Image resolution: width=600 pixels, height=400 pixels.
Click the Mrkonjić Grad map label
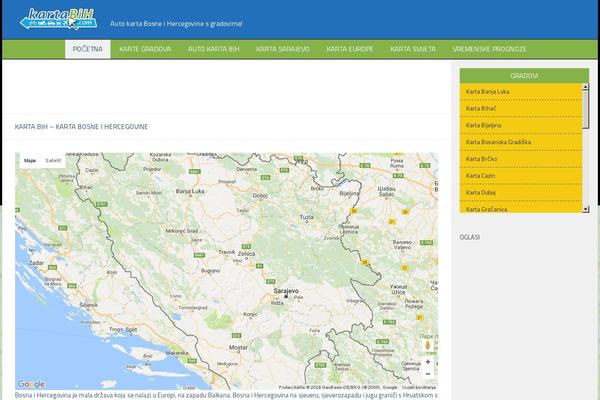182,231
